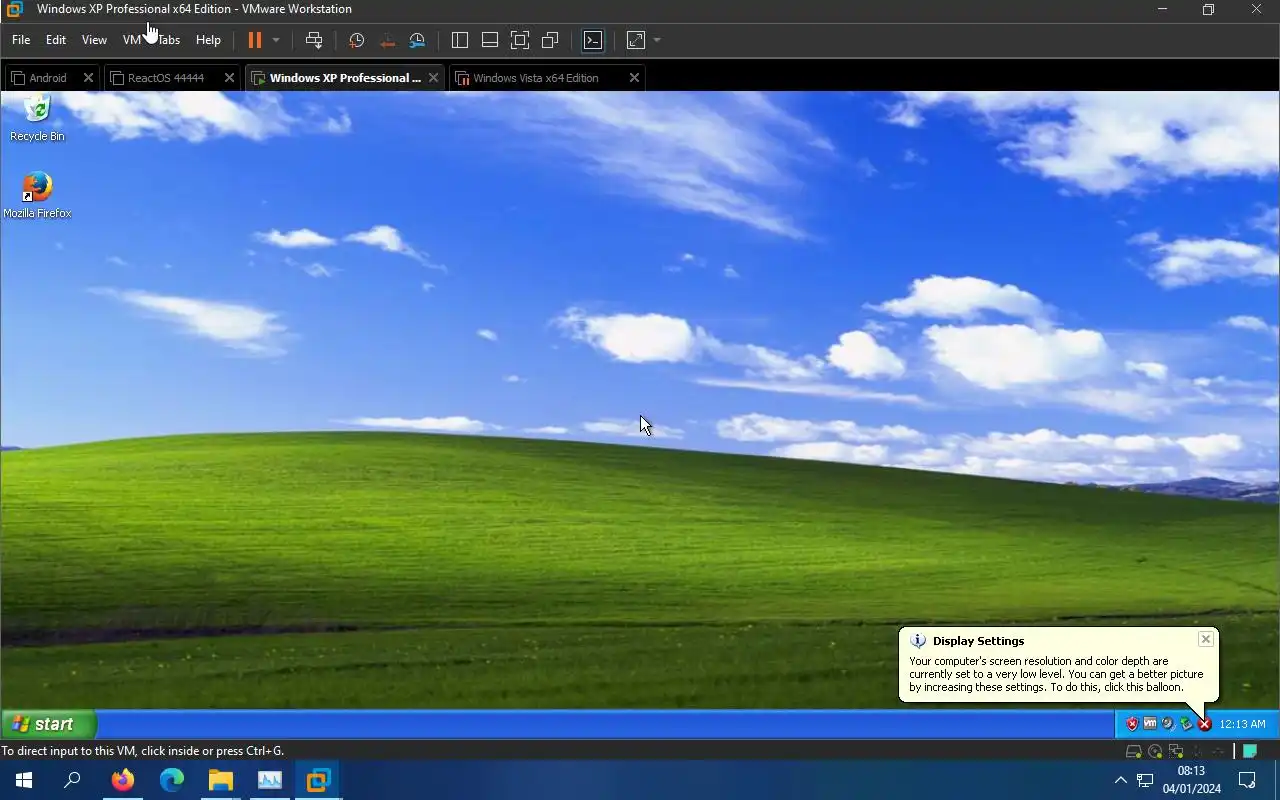Open the View menu
This screenshot has height=800, width=1280.
tap(94, 40)
